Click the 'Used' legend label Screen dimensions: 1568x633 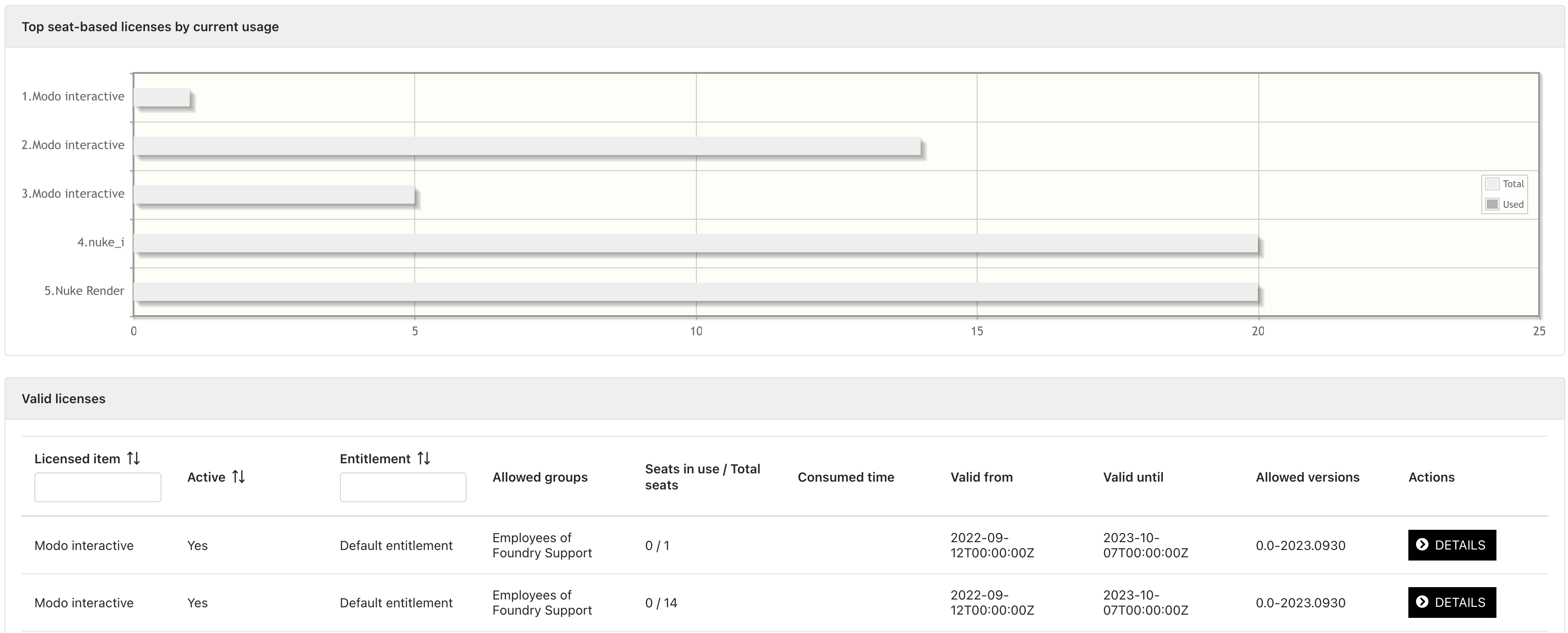(x=1513, y=205)
